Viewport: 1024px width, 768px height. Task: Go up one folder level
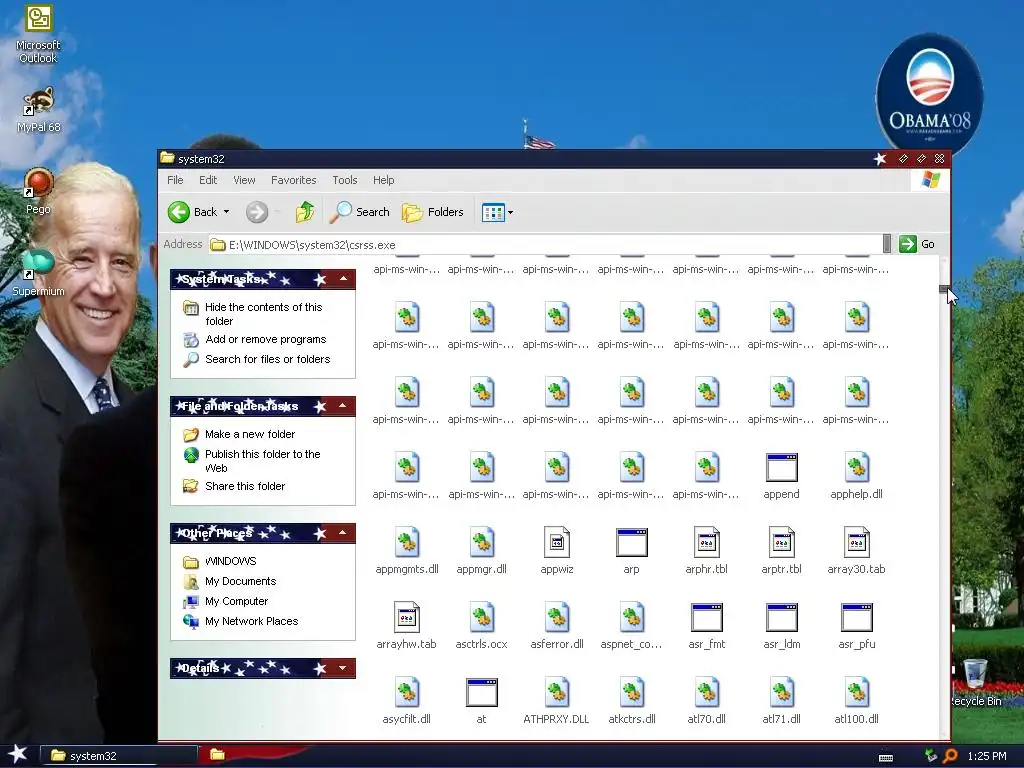pyautogui.click(x=304, y=212)
